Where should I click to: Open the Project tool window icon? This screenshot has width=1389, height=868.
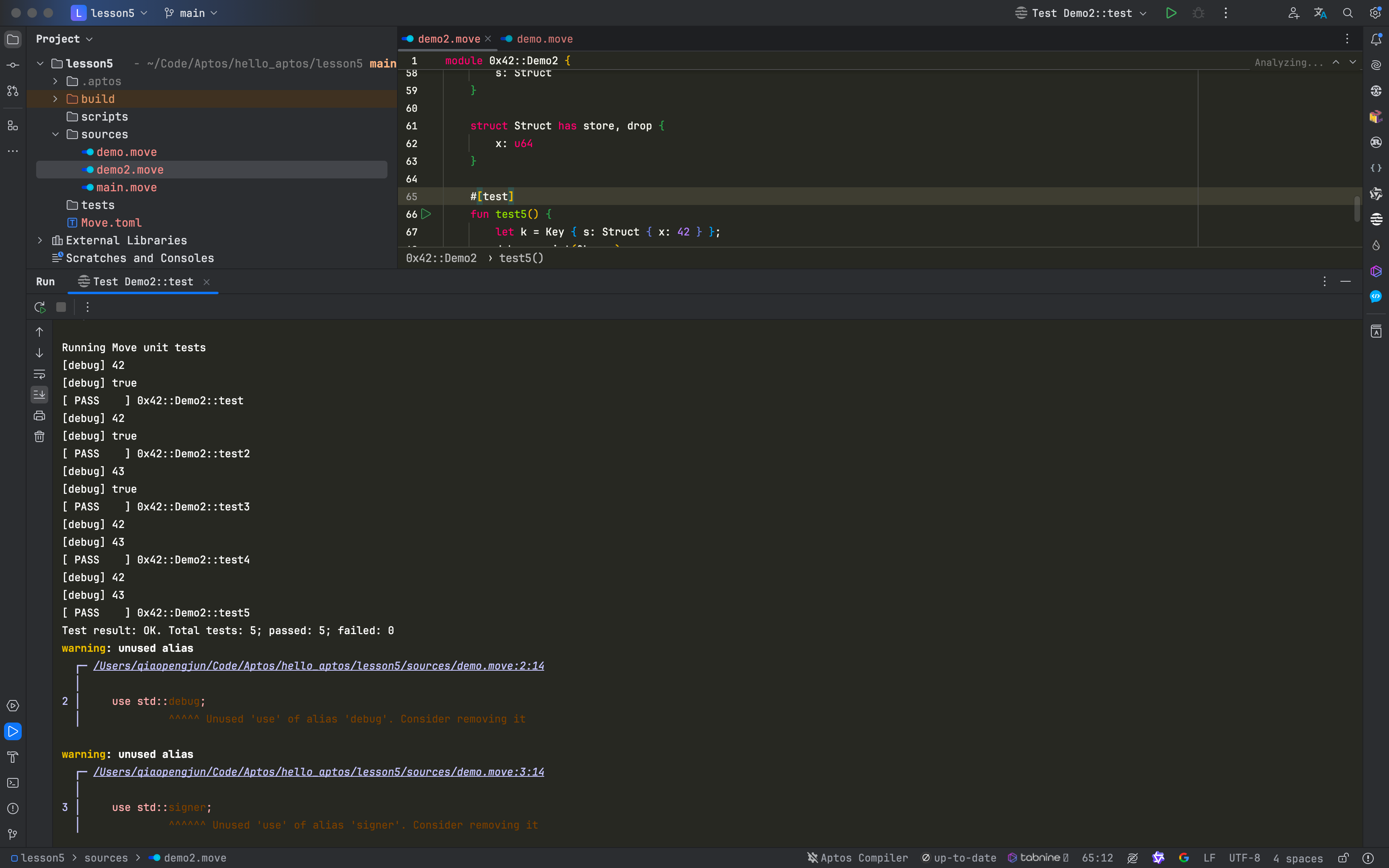(x=12, y=39)
